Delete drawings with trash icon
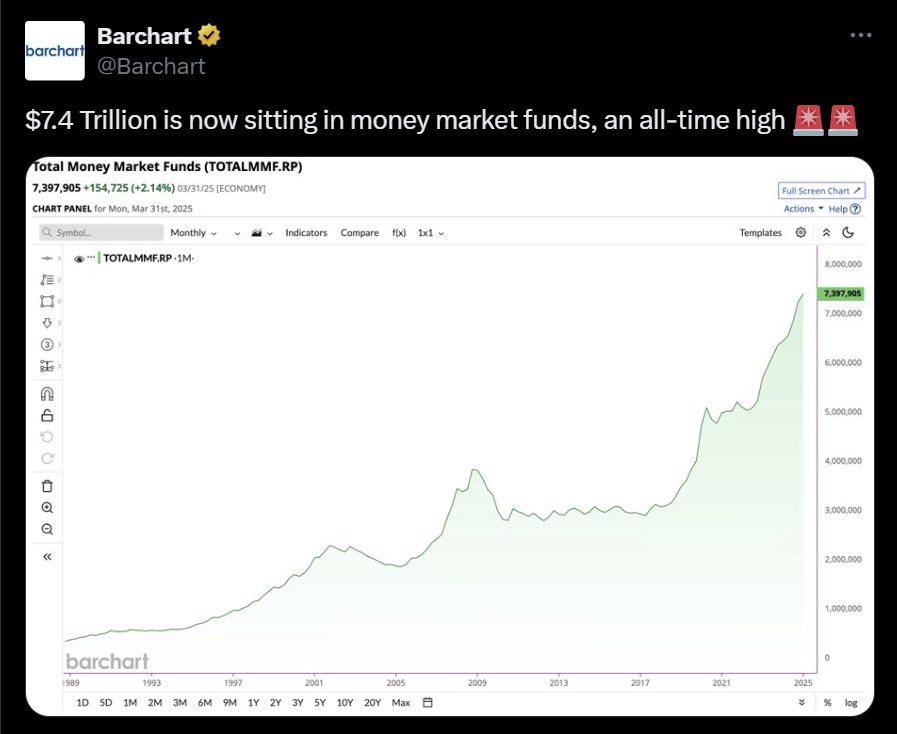Viewport: 897px width, 734px height. click(x=47, y=485)
